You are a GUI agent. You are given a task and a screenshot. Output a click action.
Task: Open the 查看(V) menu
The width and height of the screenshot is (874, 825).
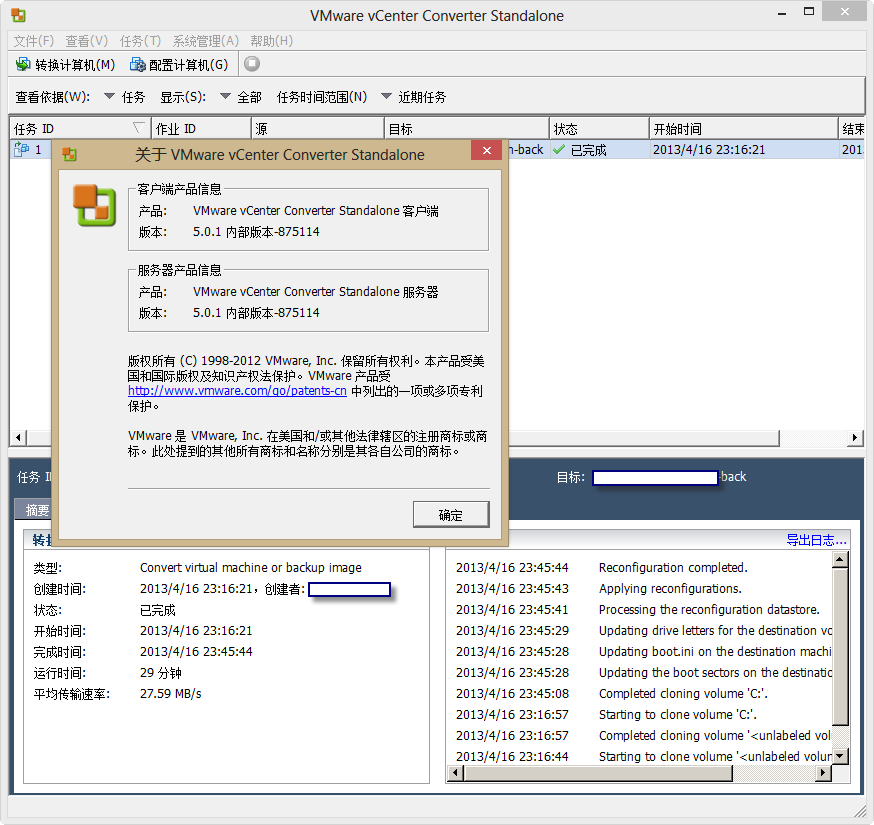86,41
